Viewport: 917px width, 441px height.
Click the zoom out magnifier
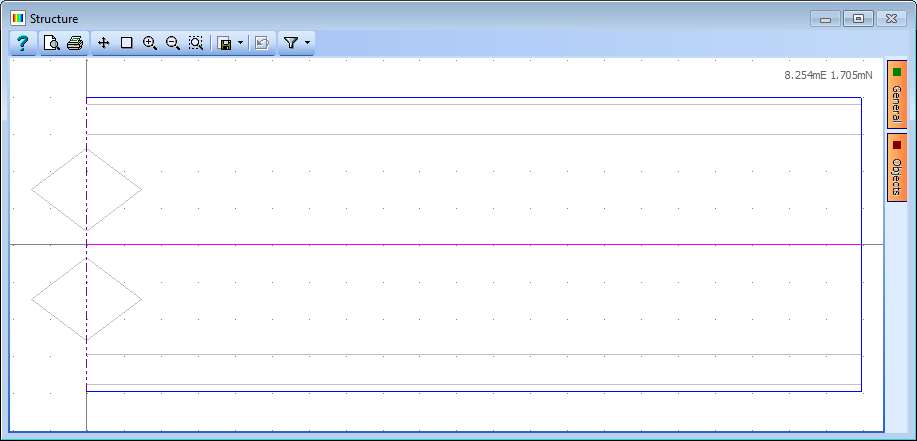click(x=173, y=43)
